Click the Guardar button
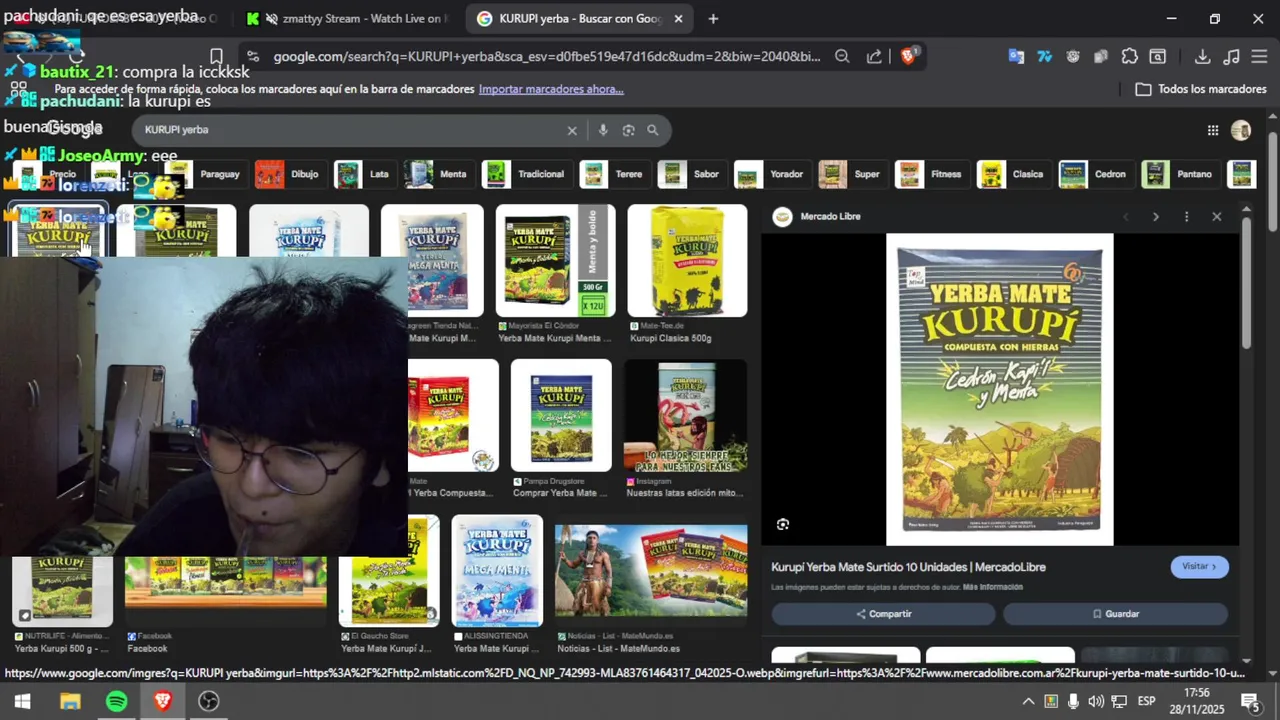 pyautogui.click(x=1115, y=614)
